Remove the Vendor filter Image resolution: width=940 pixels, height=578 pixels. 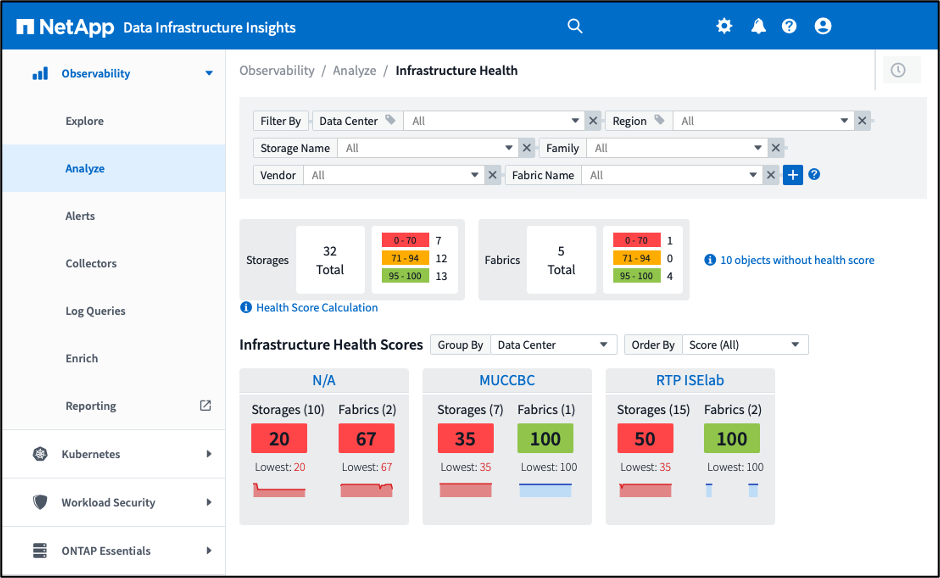coord(492,175)
